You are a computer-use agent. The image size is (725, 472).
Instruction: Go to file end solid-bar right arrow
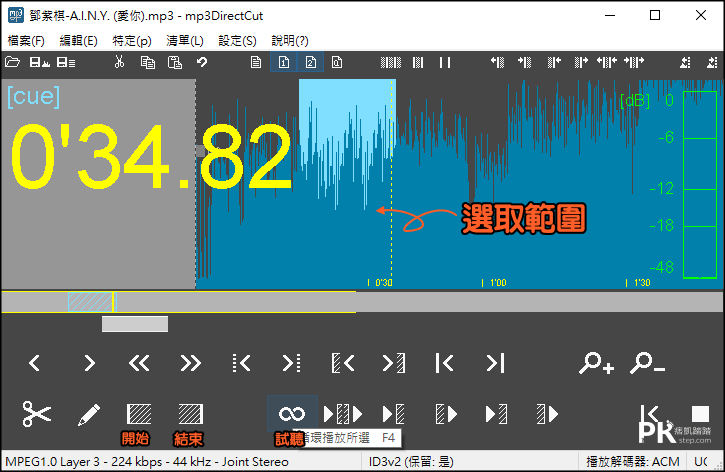coord(495,363)
